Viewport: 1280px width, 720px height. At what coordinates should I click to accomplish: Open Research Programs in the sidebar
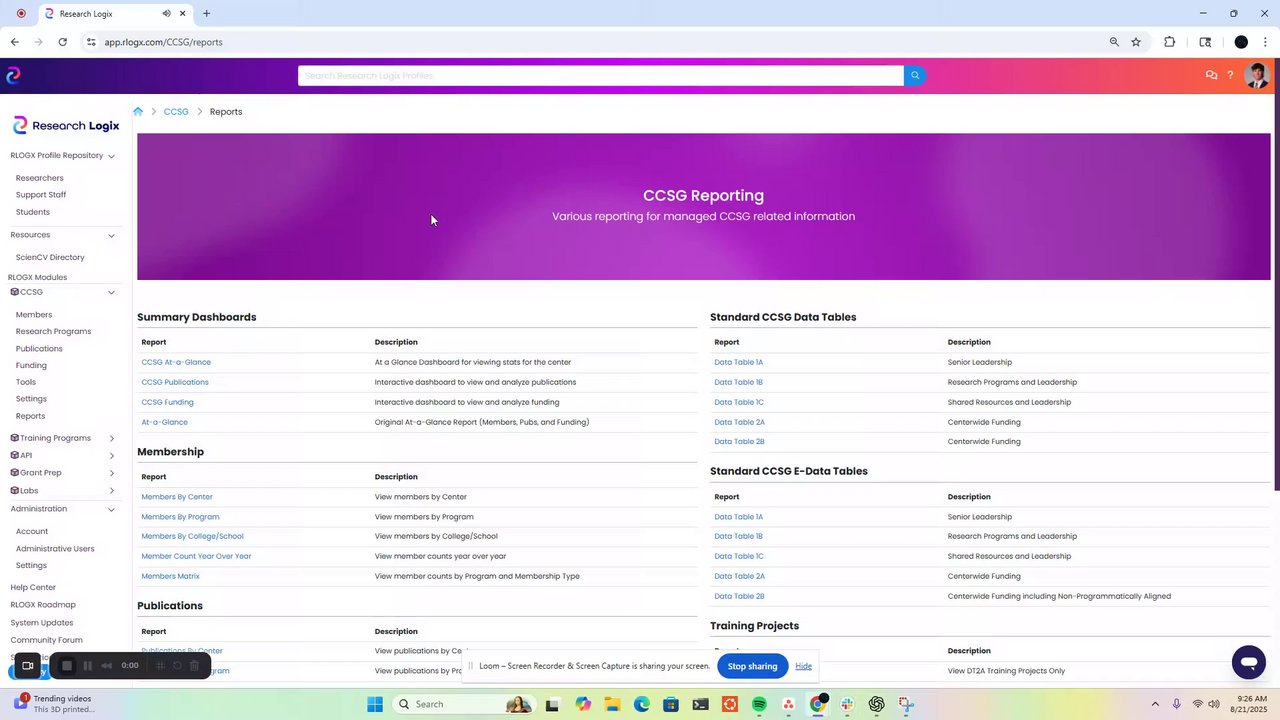53,331
